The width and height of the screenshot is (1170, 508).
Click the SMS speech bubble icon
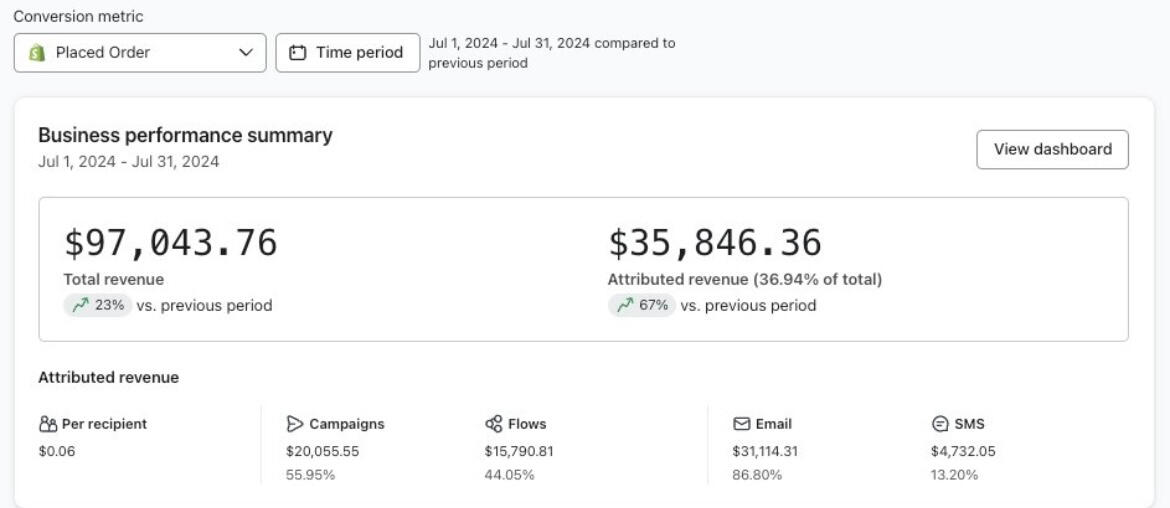click(940, 424)
